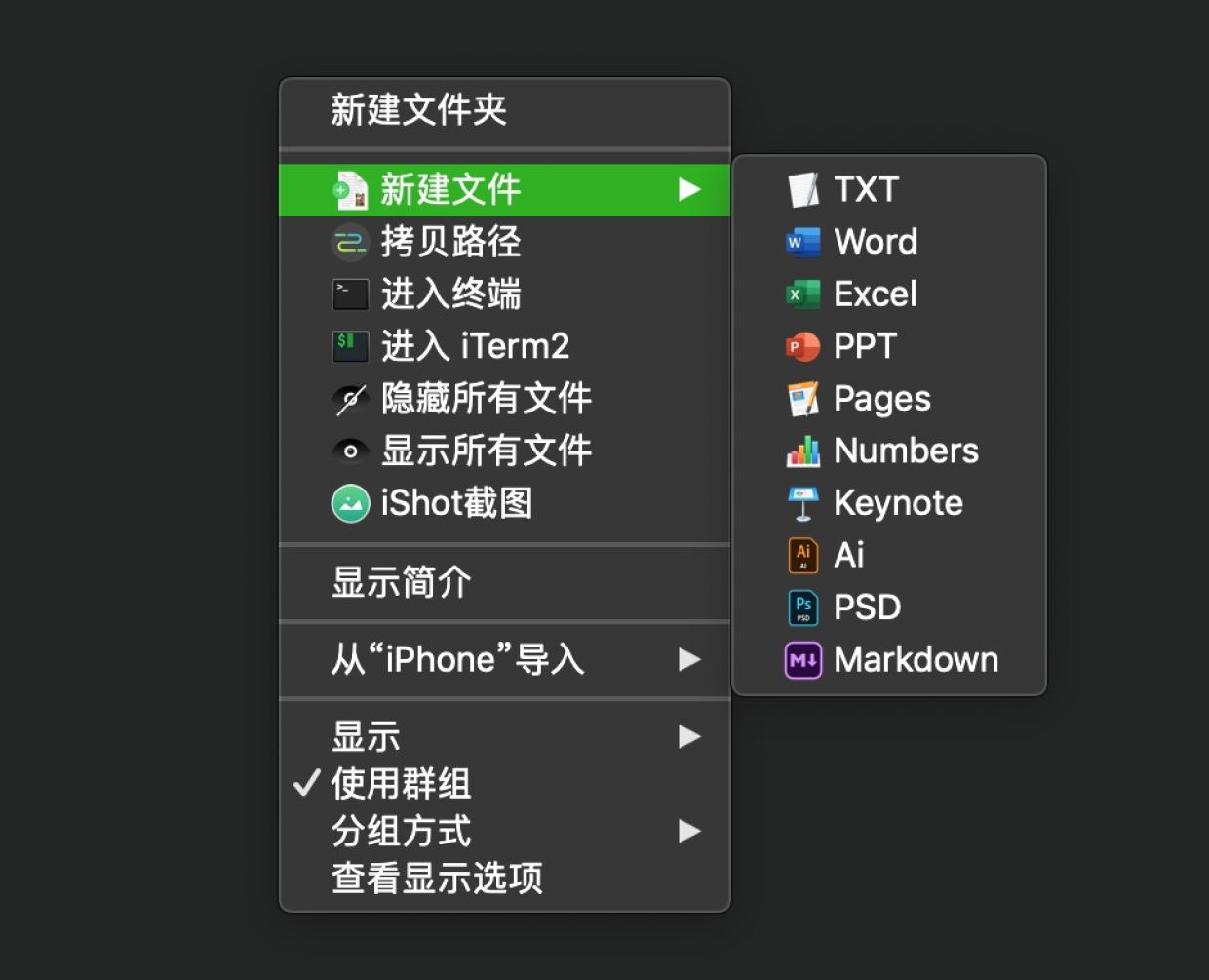Click the Word file icon
This screenshot has height=980, width=1209.
pyautogui.click(x=803, y=242)
